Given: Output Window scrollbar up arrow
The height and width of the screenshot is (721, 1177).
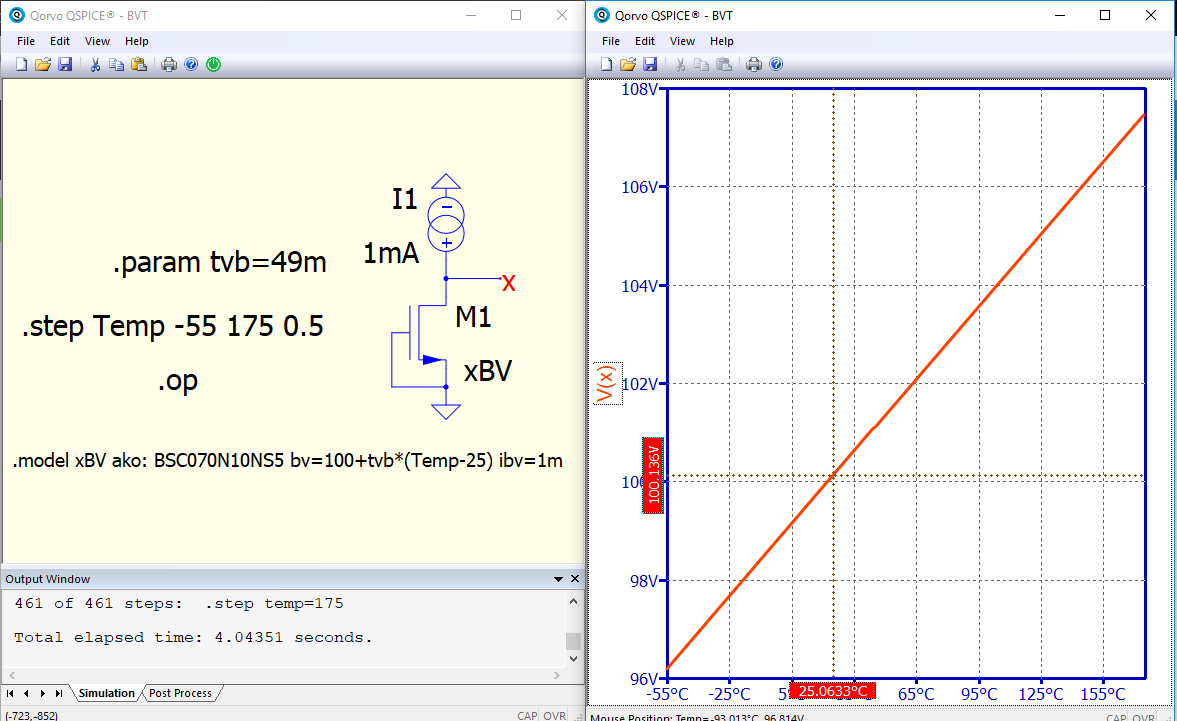Looking at the screenshot, I should click(x=573, y=601).
